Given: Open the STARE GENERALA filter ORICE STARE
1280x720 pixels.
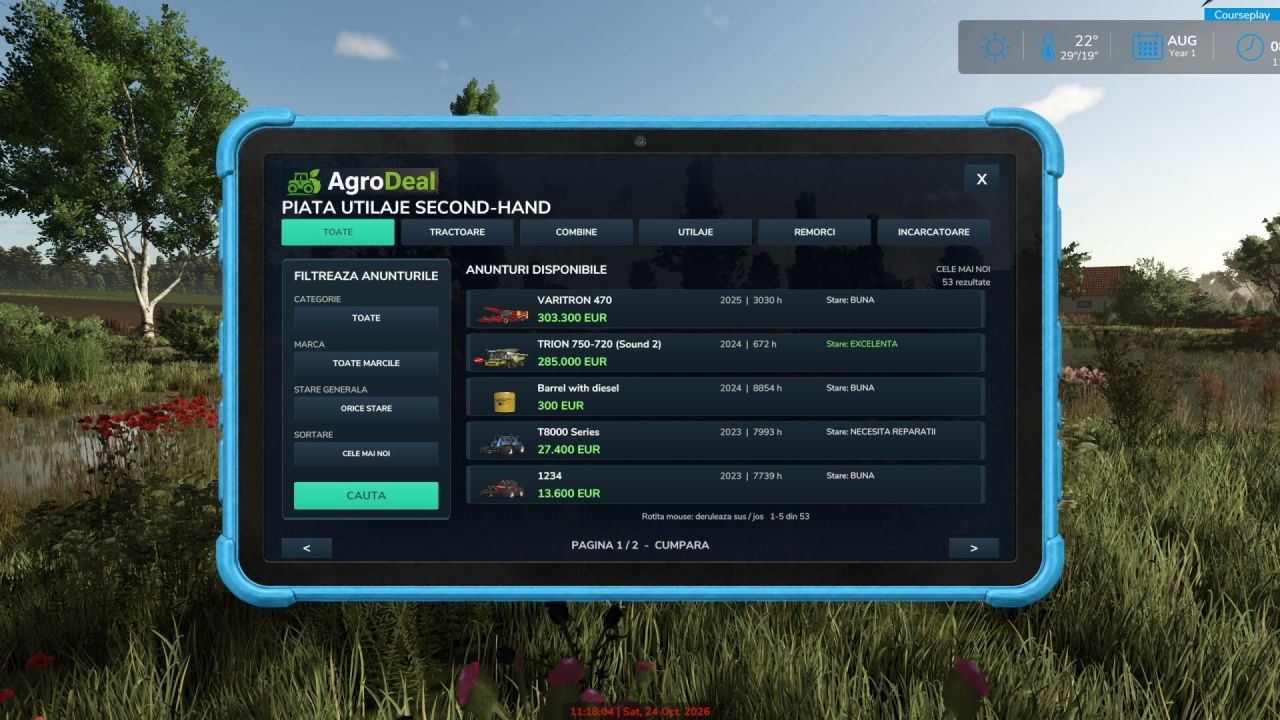Looking at the screenshot, I should (366, 408).
